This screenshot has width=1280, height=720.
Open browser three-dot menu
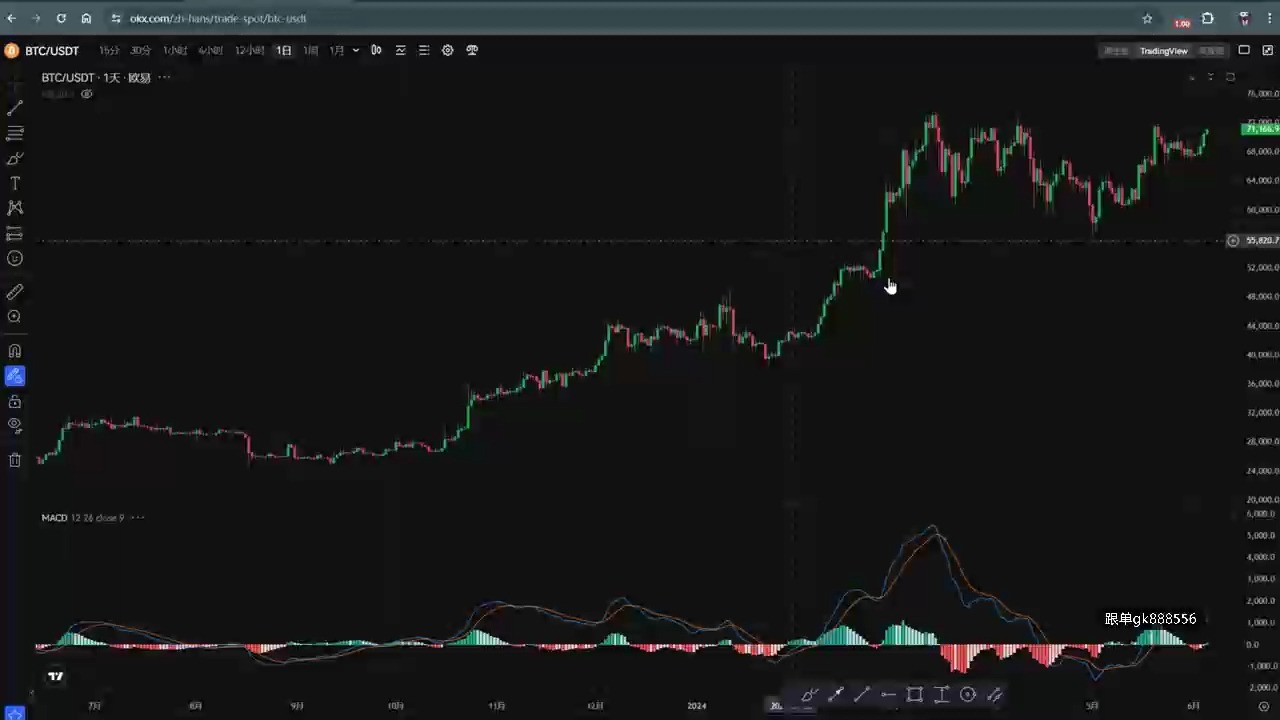coord(1268,18)
